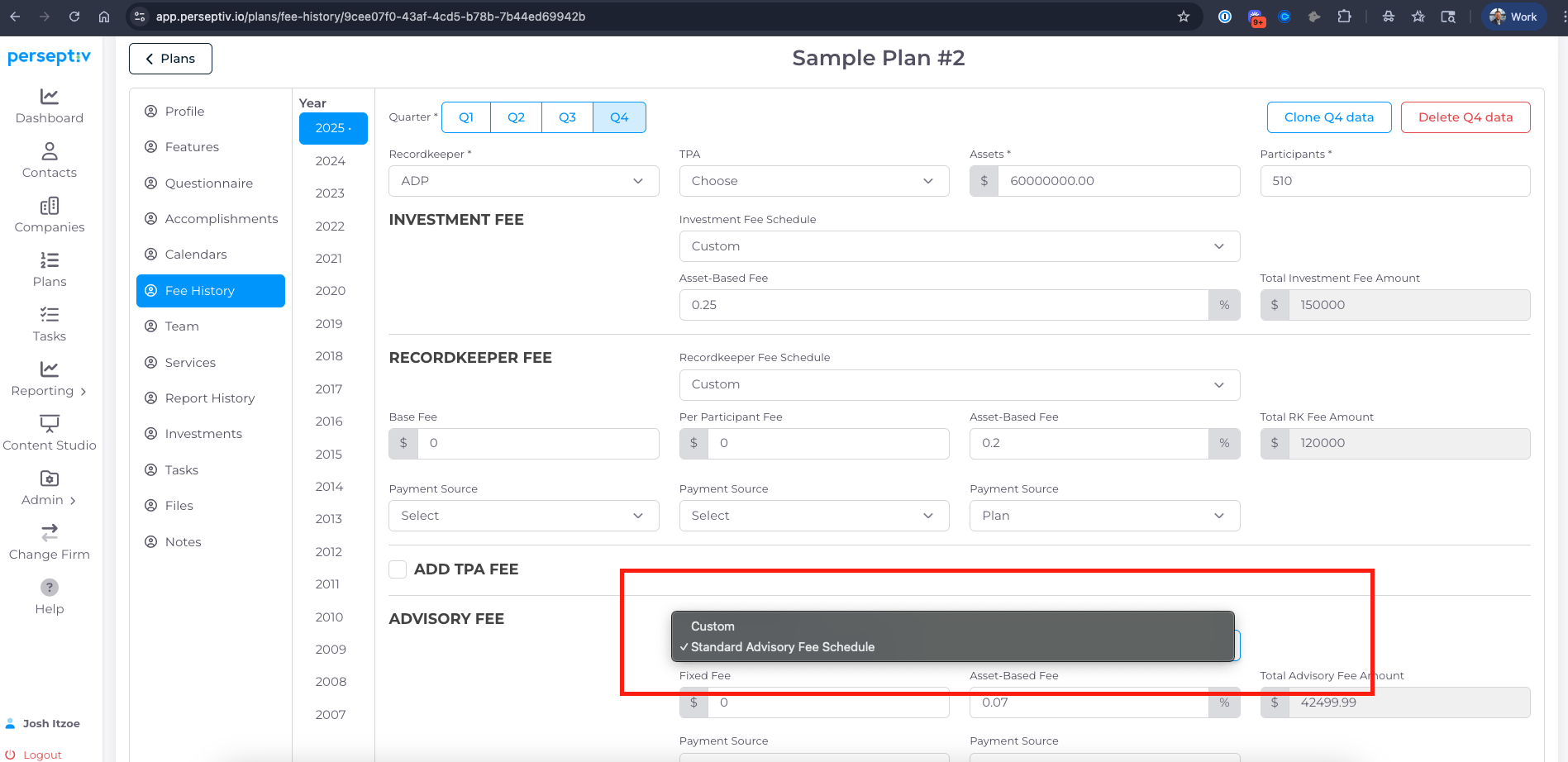This screenshot has width=1568, height=762.
Task: Reload the page in browser
Action: pyautogui.click(x=74, y=17)
